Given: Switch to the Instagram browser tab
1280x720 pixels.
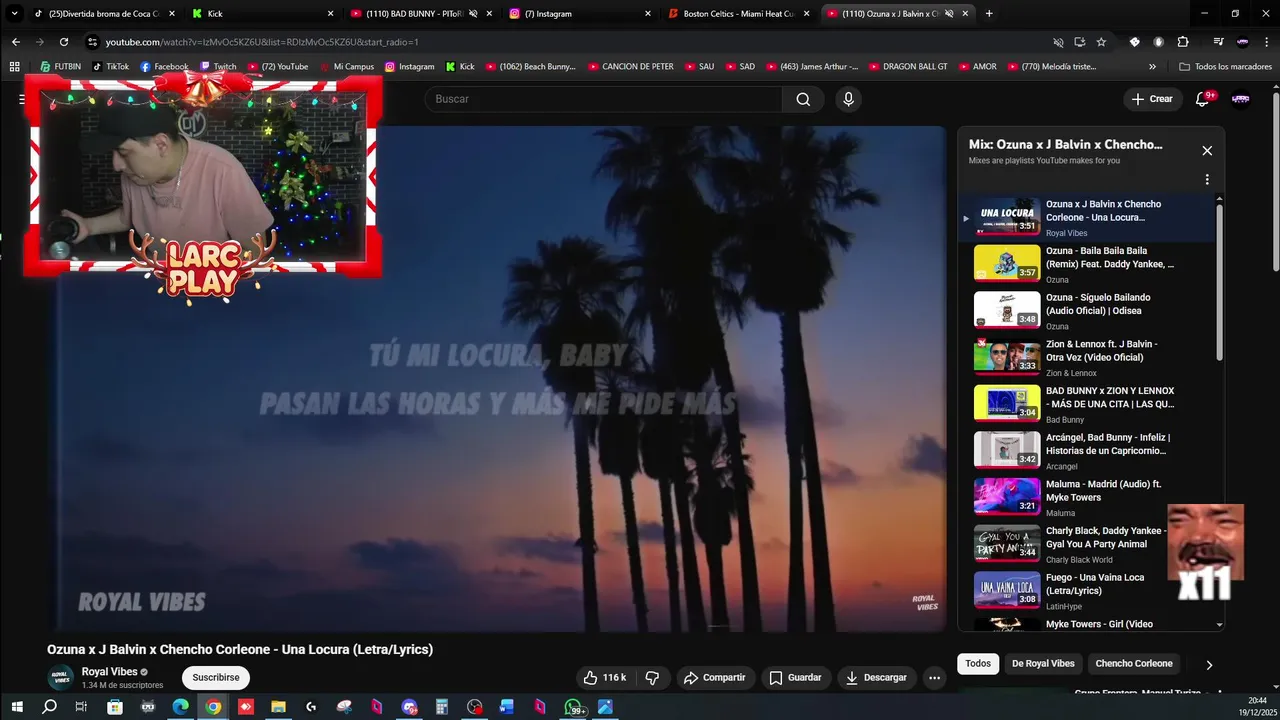Looking at the screenshot, I should click(x=579, y=14).
